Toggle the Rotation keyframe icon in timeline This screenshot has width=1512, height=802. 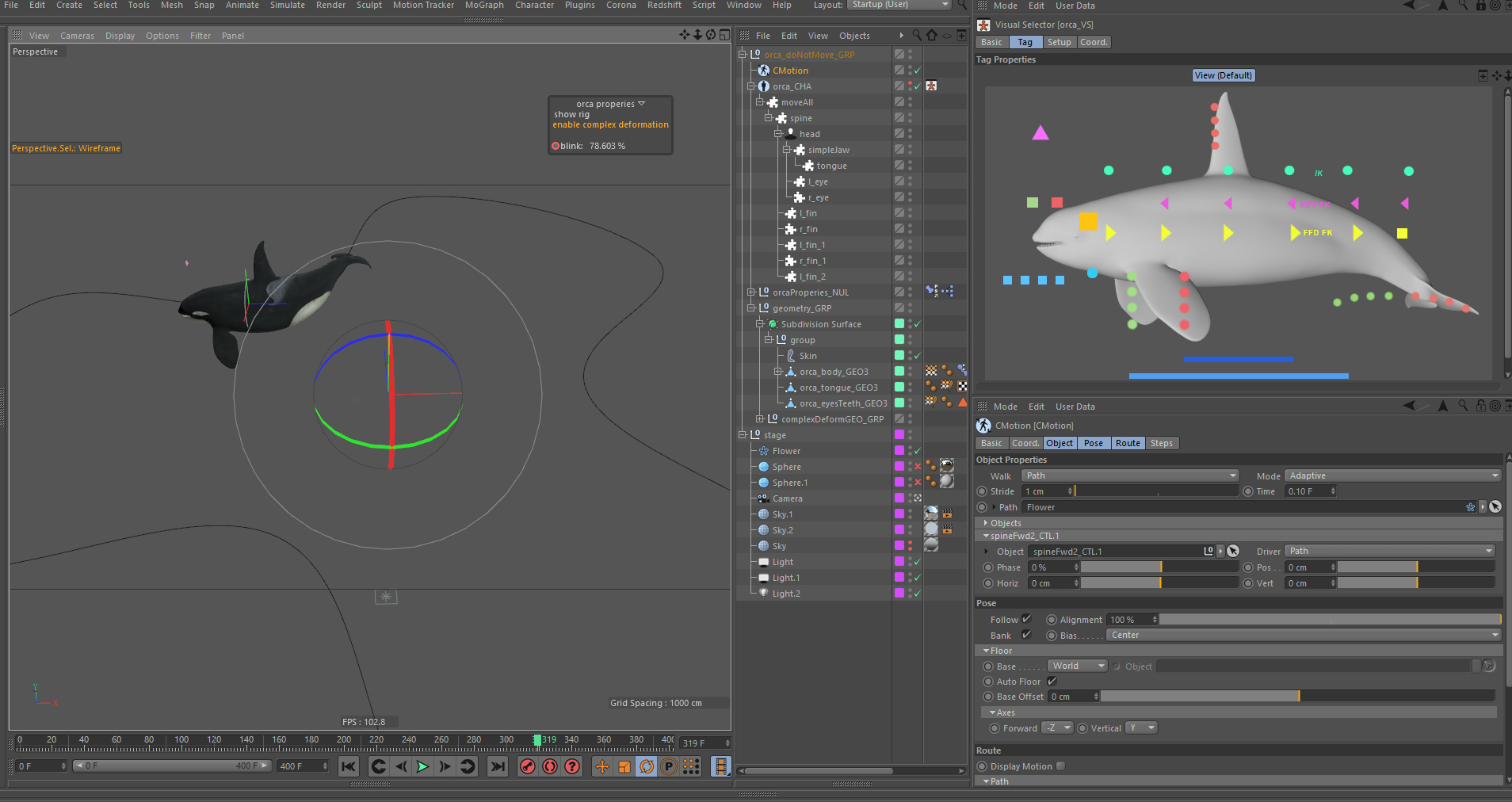(x=647, y=766)
